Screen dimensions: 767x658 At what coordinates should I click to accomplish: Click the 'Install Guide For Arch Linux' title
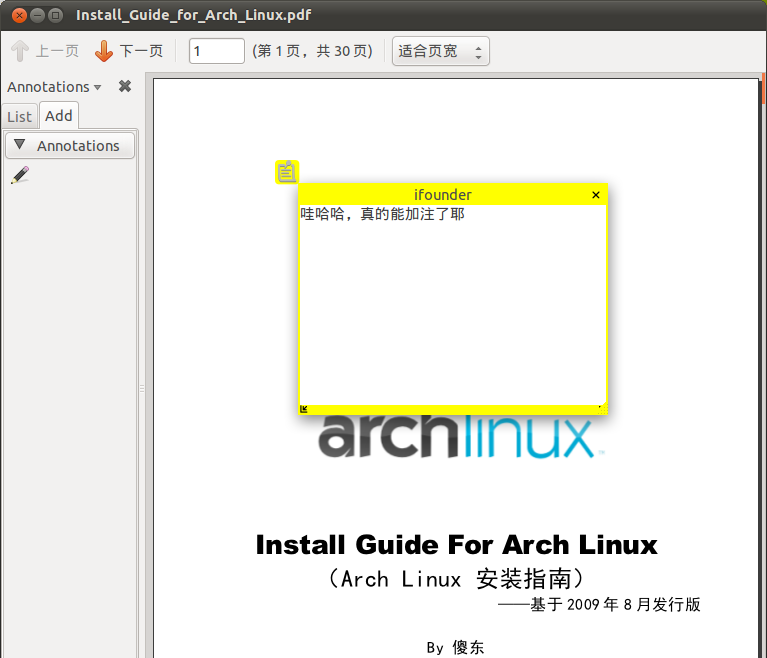pos(456,545)
